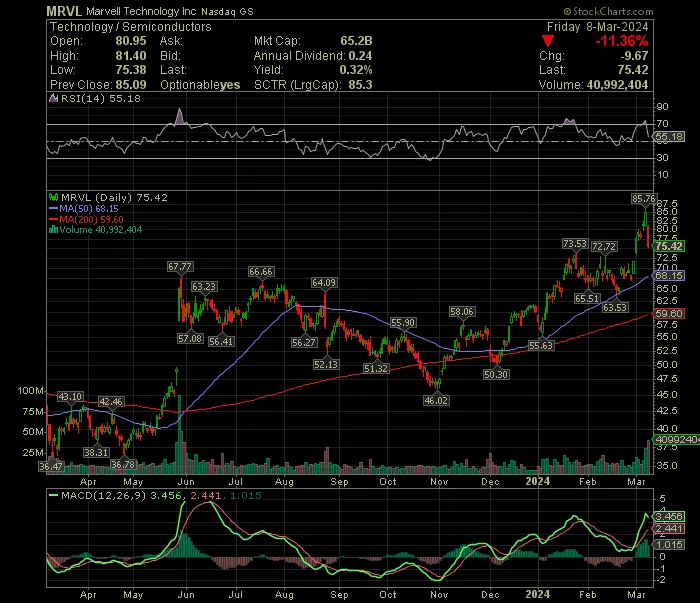Click the 46.02 price low label
Image resolution: width=700 pixels, height=603 pixels.
[x=436, y=400]
